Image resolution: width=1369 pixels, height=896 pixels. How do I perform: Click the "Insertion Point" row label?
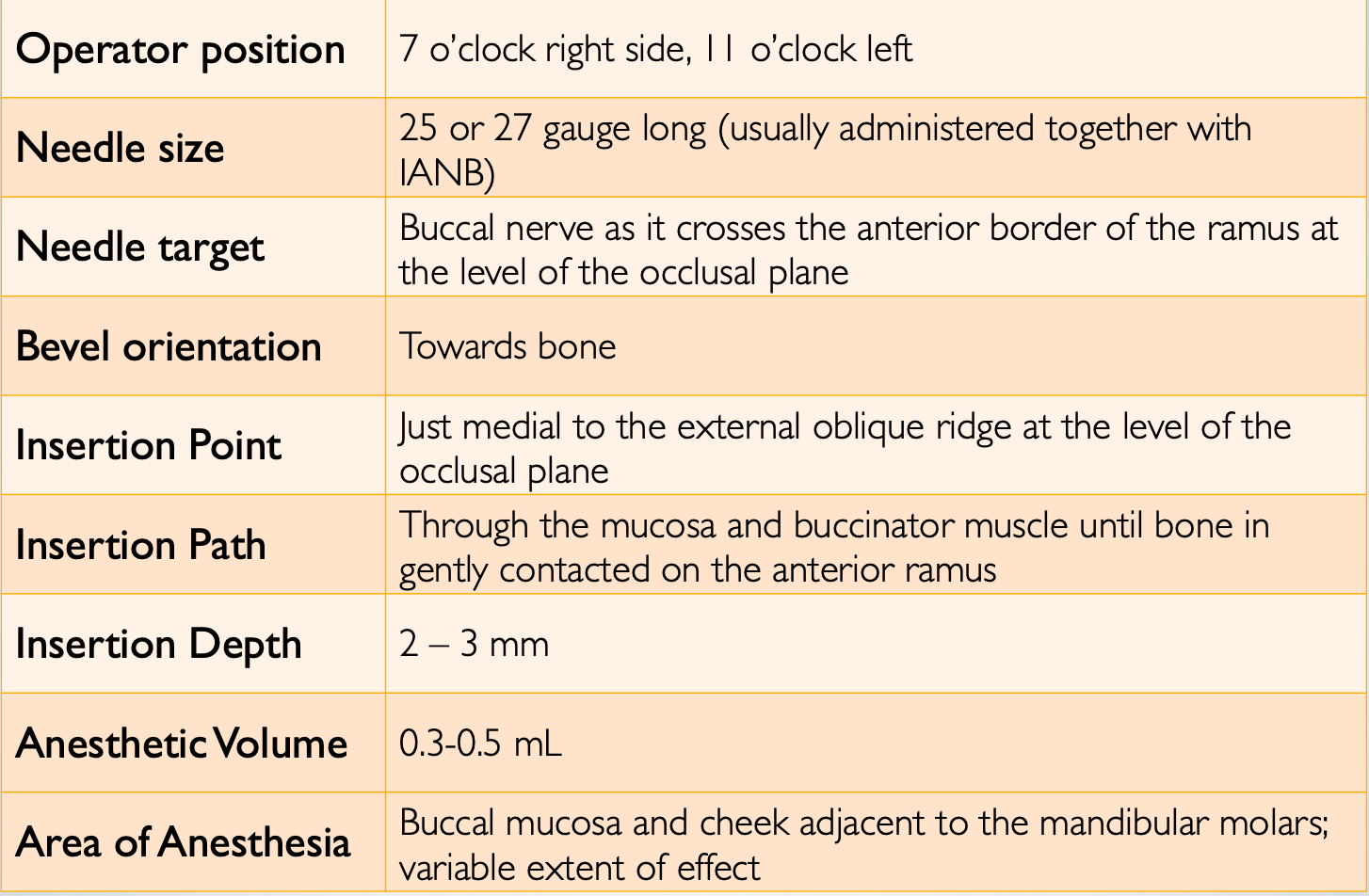click(x=149, y=446)
